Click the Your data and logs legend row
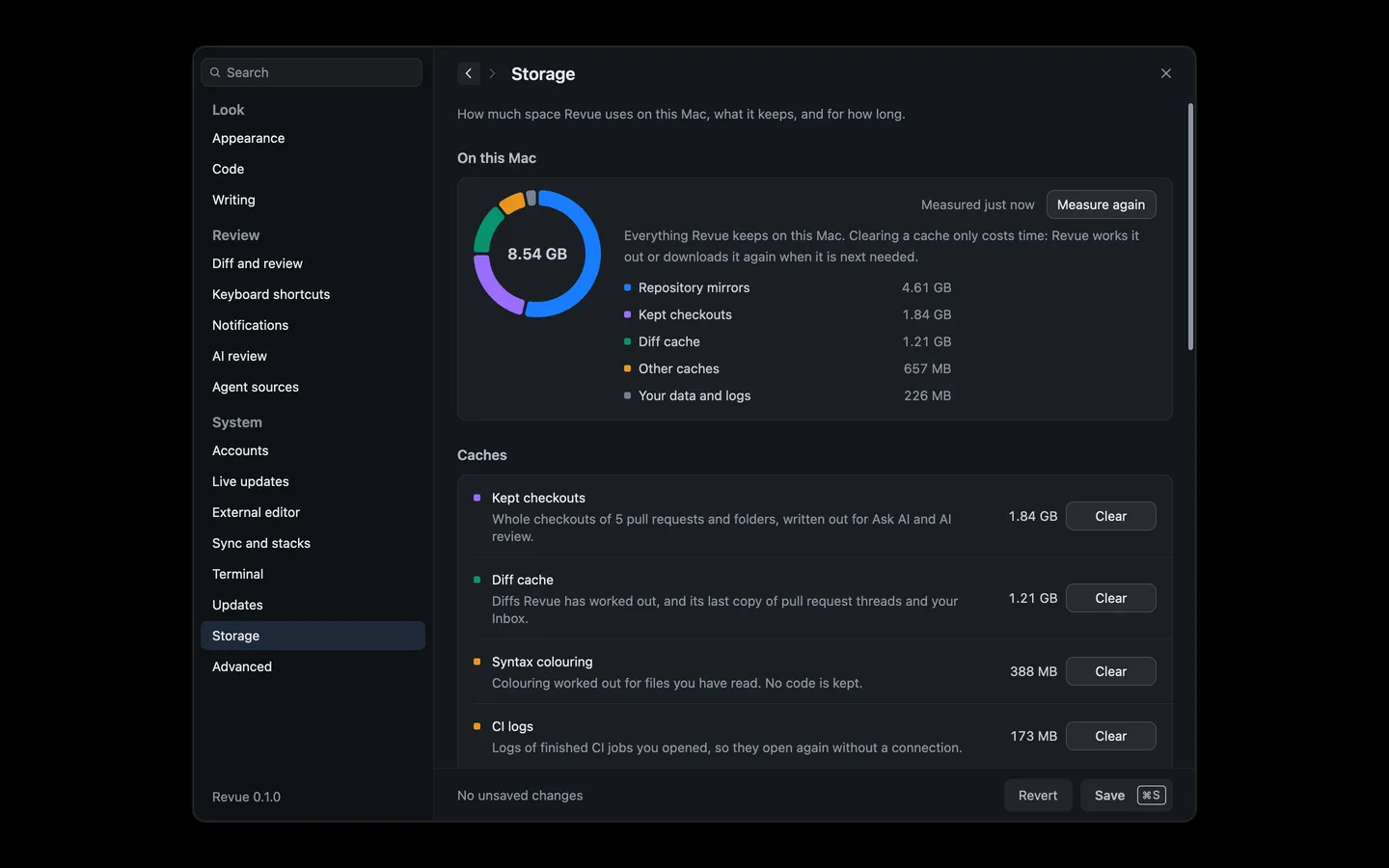This screenshot has height=868, width=1389. click(787, 395)
